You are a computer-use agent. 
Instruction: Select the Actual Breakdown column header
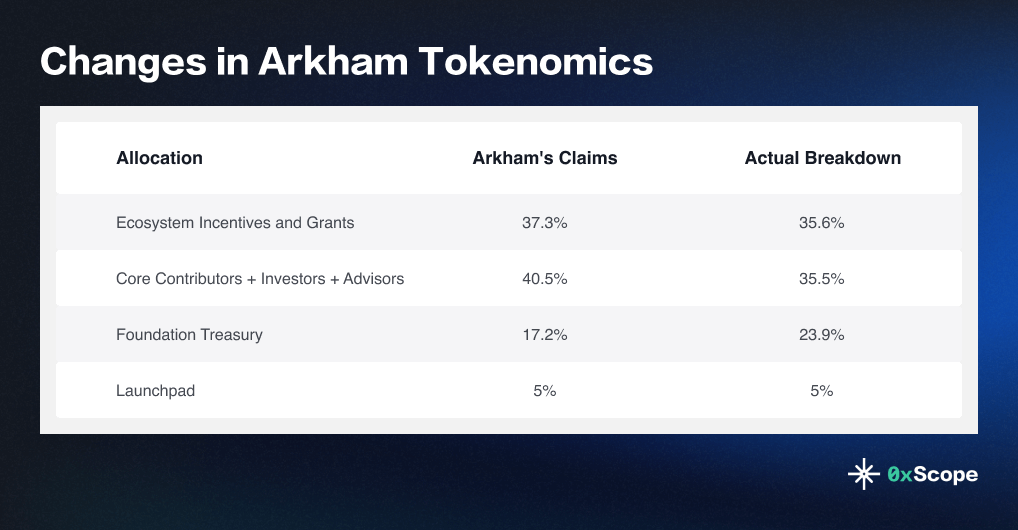click(x=822, y=158)
